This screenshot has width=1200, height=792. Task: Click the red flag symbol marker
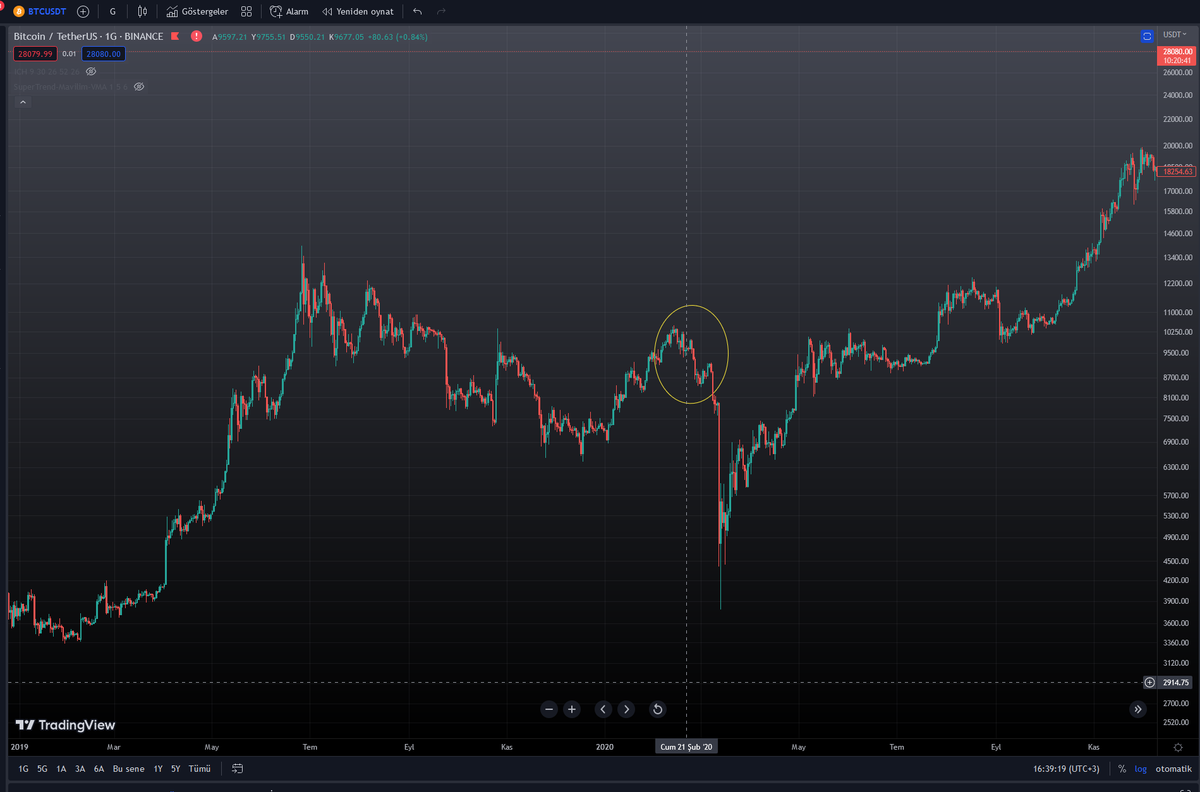[x=175, y=36]
